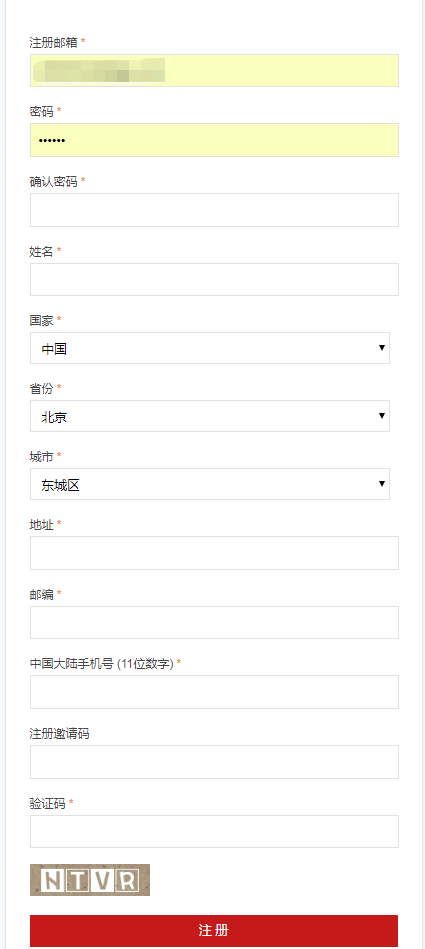425x949 pixels.
Task: Submit with the red 注册 button
Action: coord(214,931)
